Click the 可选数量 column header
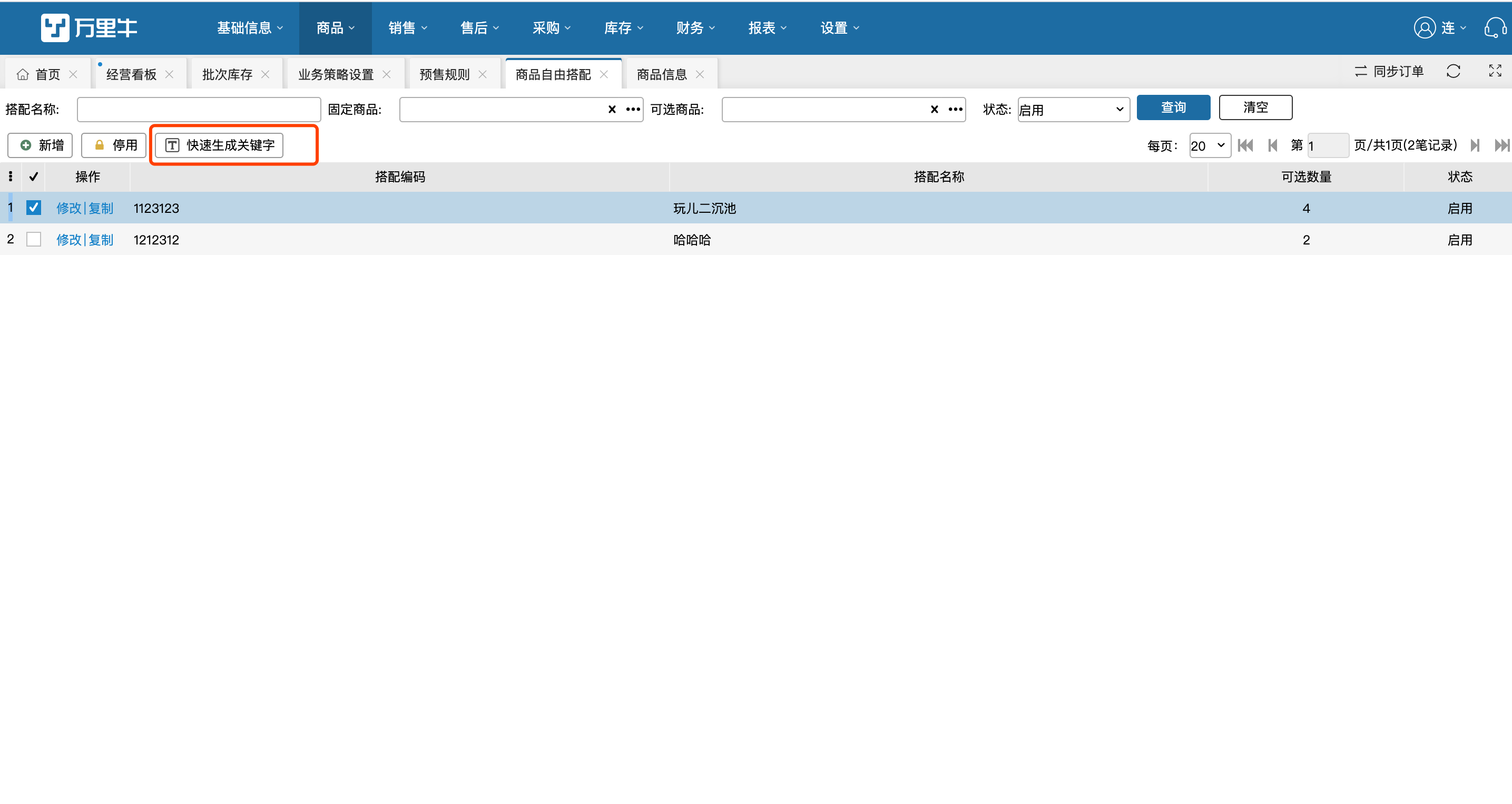Viewport: 1512px width, 804px height. pos(1306,177)
